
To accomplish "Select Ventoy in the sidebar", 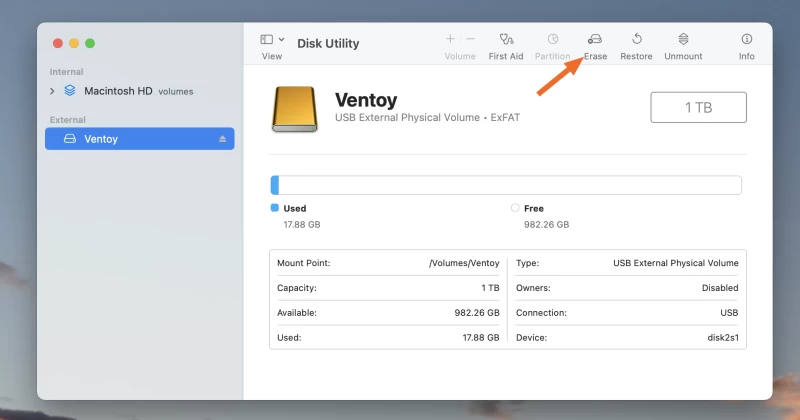I will 101,139.
